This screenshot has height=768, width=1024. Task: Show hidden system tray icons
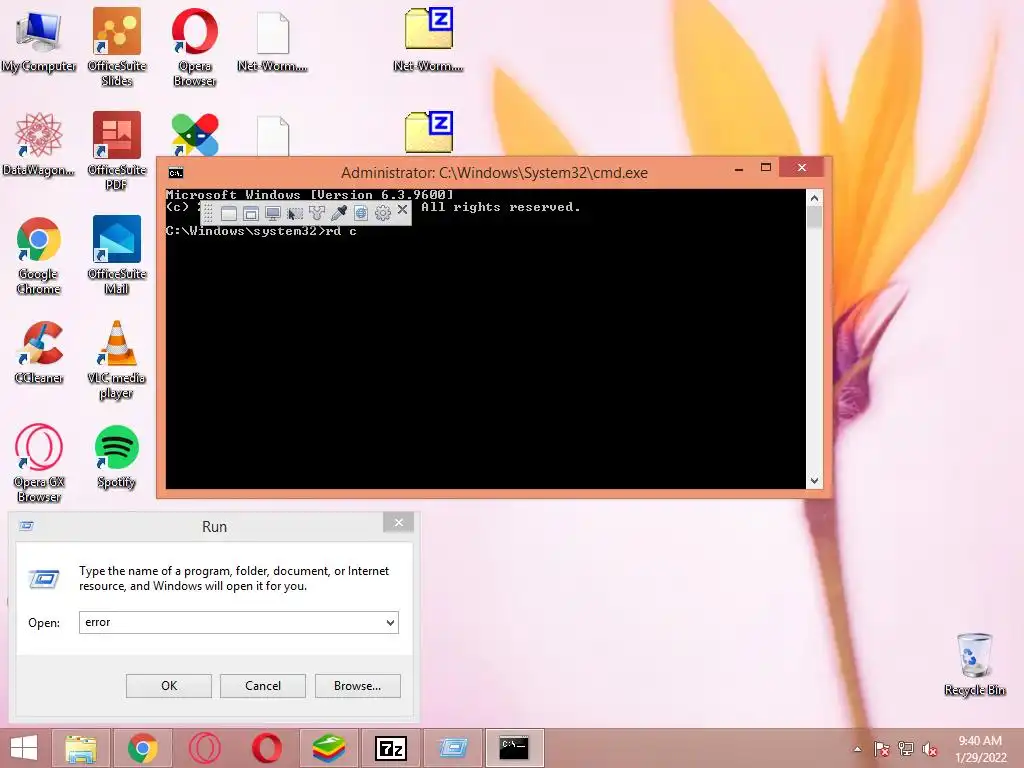tap(857, 749)
